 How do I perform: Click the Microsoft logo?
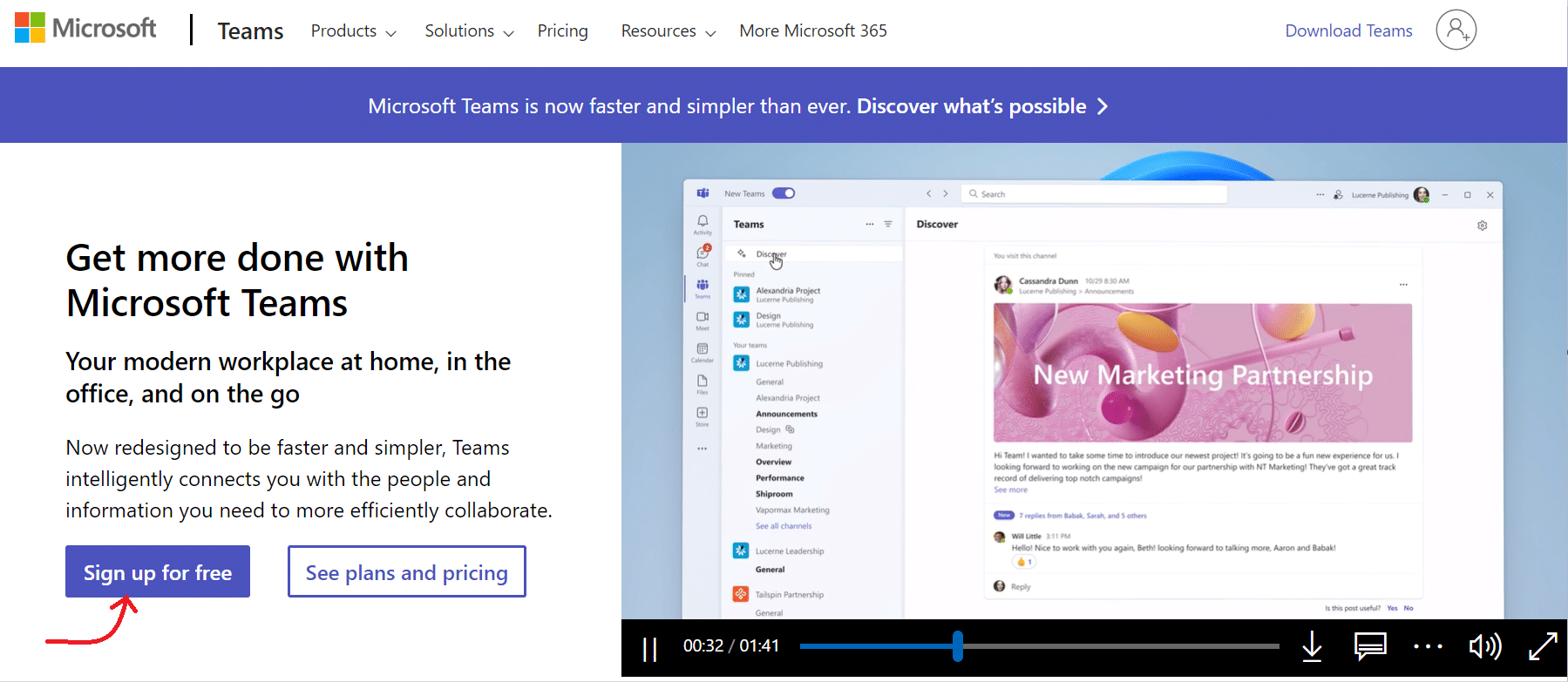tap(85, 28)
